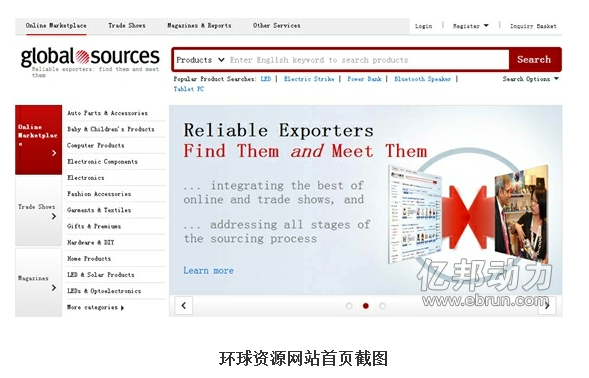Switch to Trade Shows top tab

[127, 26]
